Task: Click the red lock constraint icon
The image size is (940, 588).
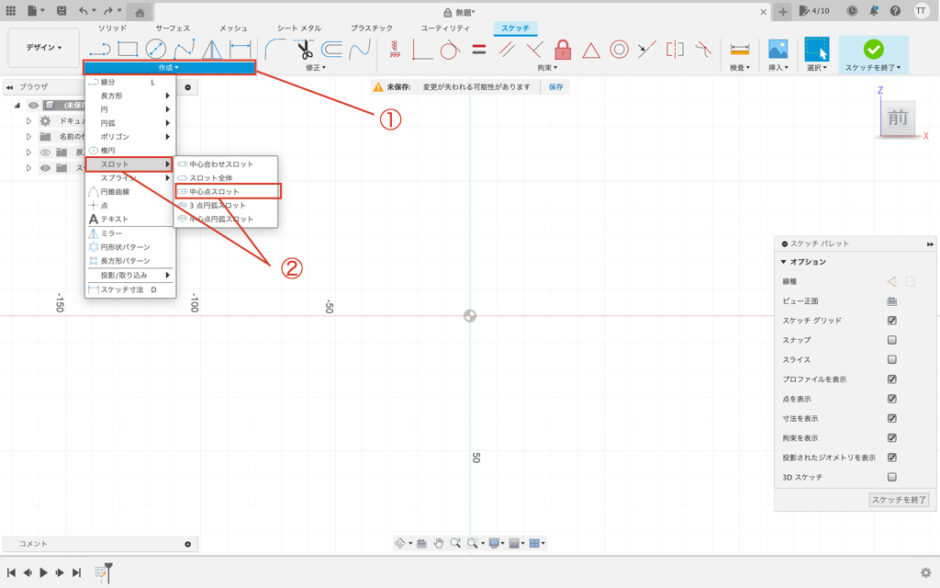Action: tap(562, 49)
